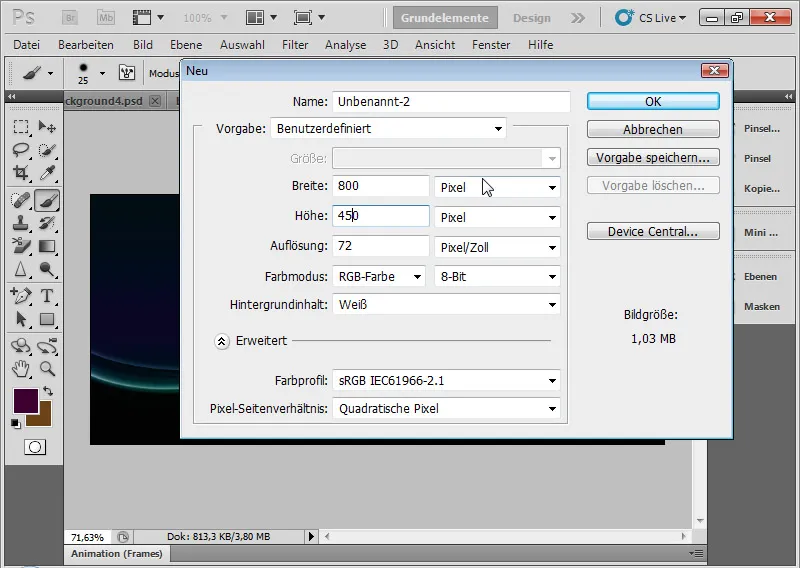Select the Crop tool
The width and height of the screenshot is (800, 568).
[20, 173]
